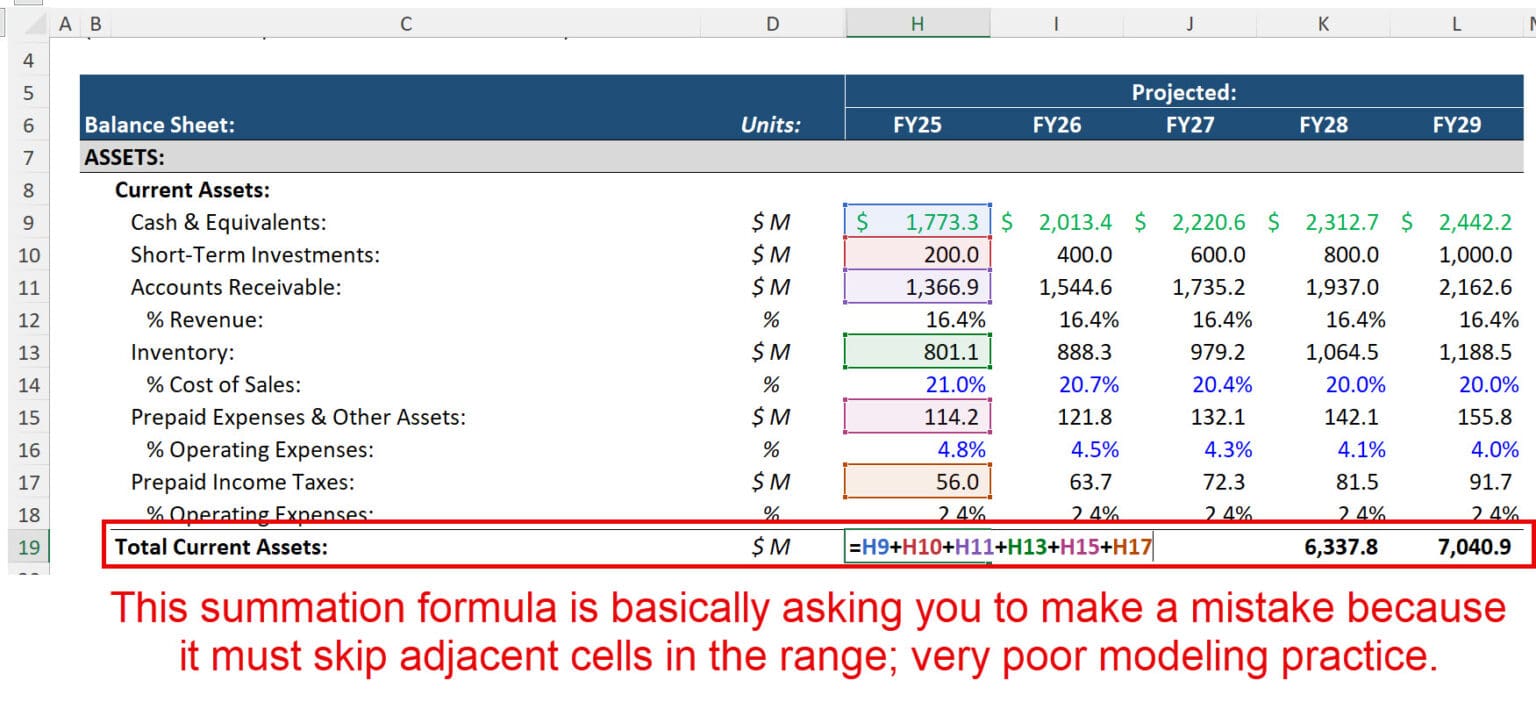Select row 9 header
This screenshot has width=1536, height=702.
click(30, 222)
